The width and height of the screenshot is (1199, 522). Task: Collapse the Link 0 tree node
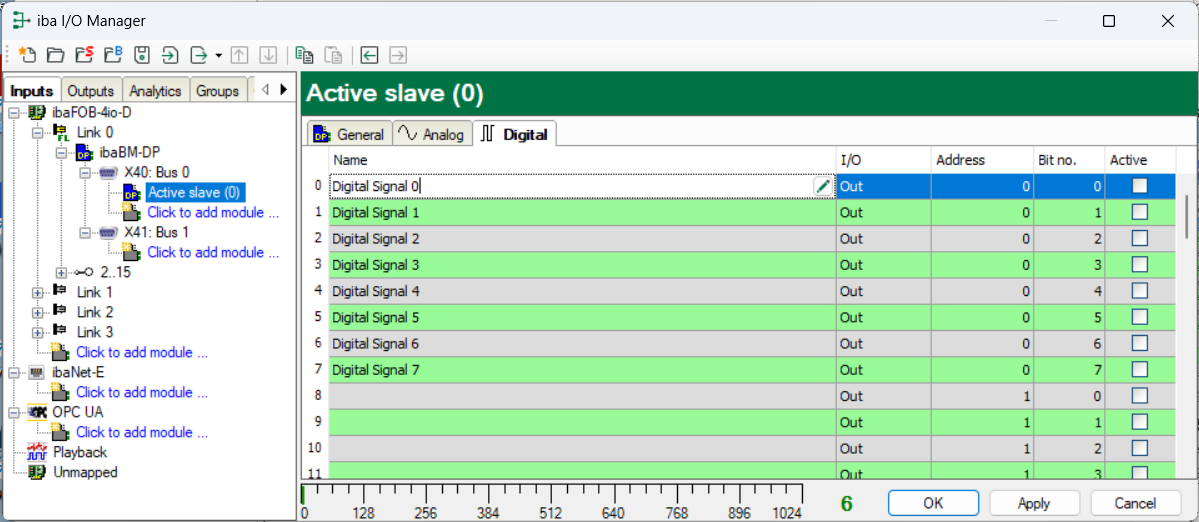39,132
